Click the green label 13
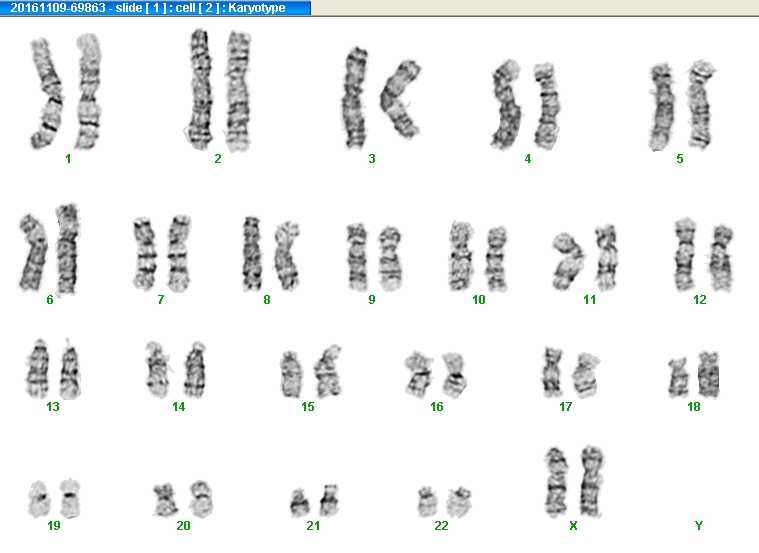Viewport: 759px width, 553px height. (x=53, y=407)
